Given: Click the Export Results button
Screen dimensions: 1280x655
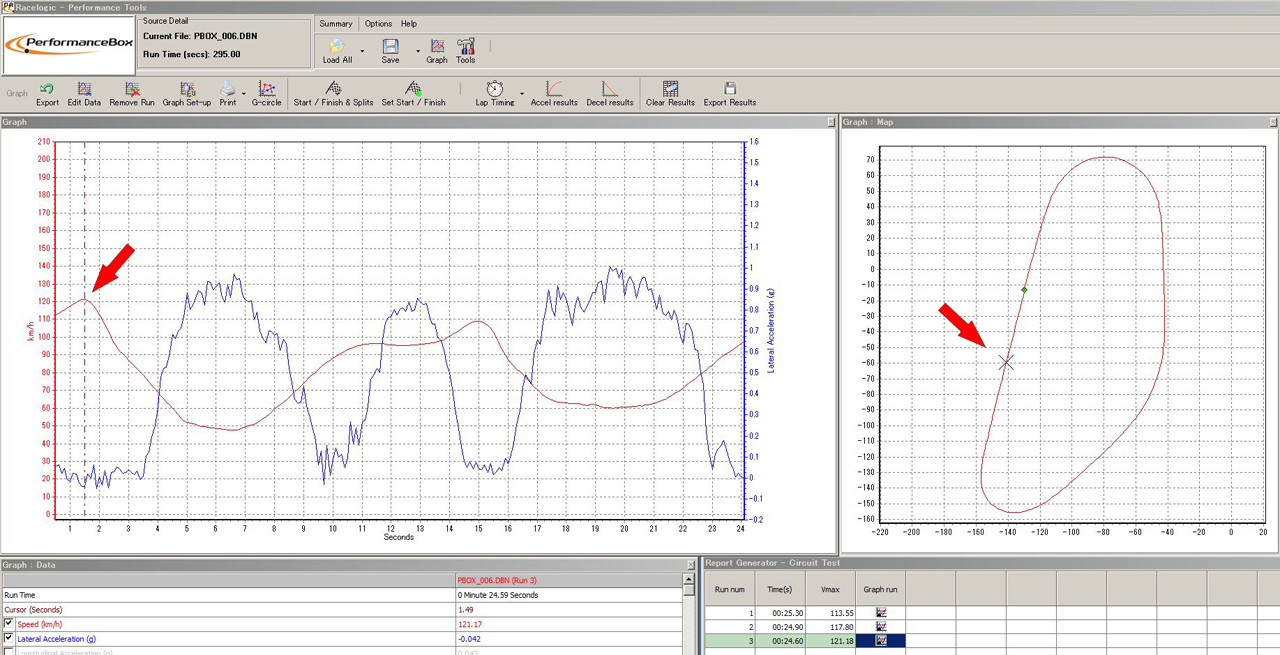Looking at the screenshot, I should (730, 90).
